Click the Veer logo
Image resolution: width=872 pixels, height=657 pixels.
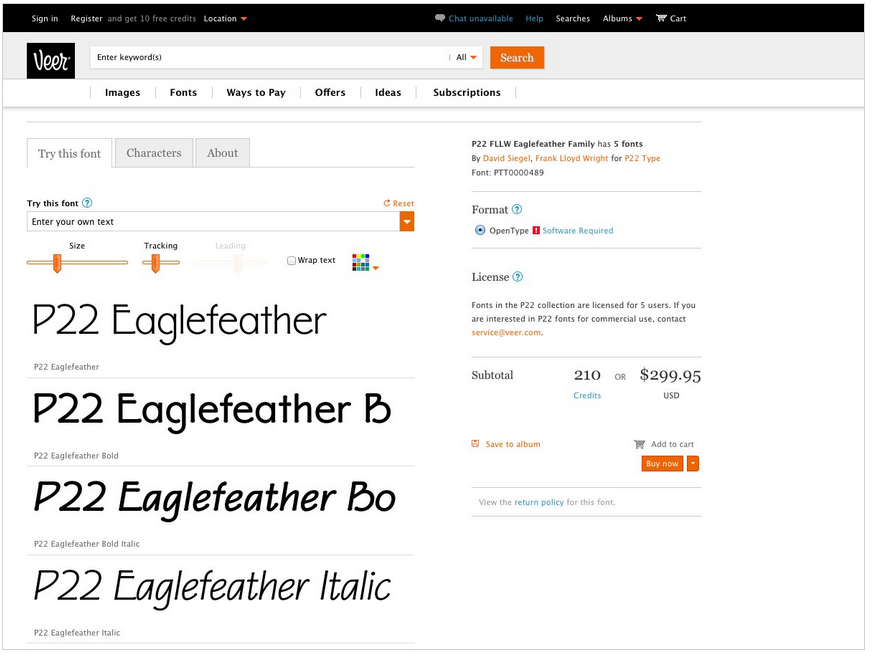point(50,60)
